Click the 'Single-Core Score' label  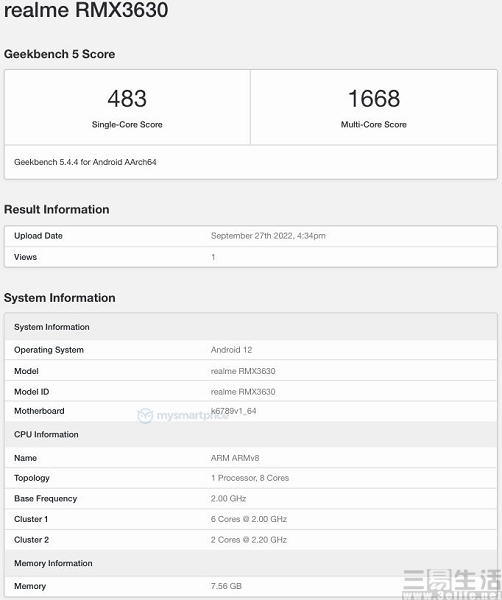pos(127,124)
